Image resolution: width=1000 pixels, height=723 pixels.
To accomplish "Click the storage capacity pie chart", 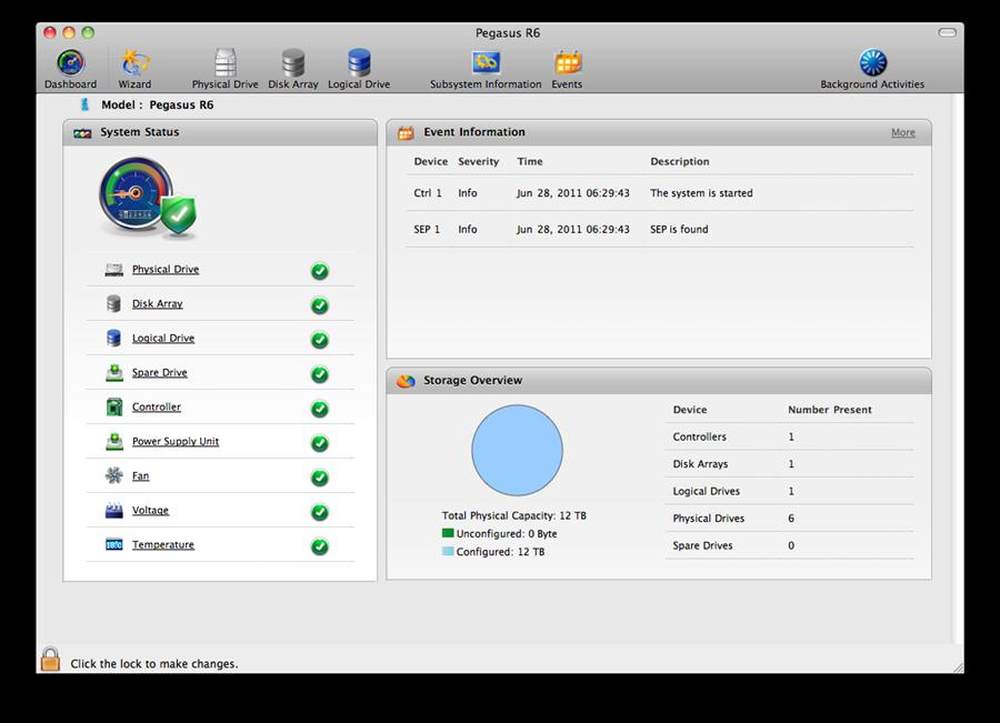I will click(517, 450).
